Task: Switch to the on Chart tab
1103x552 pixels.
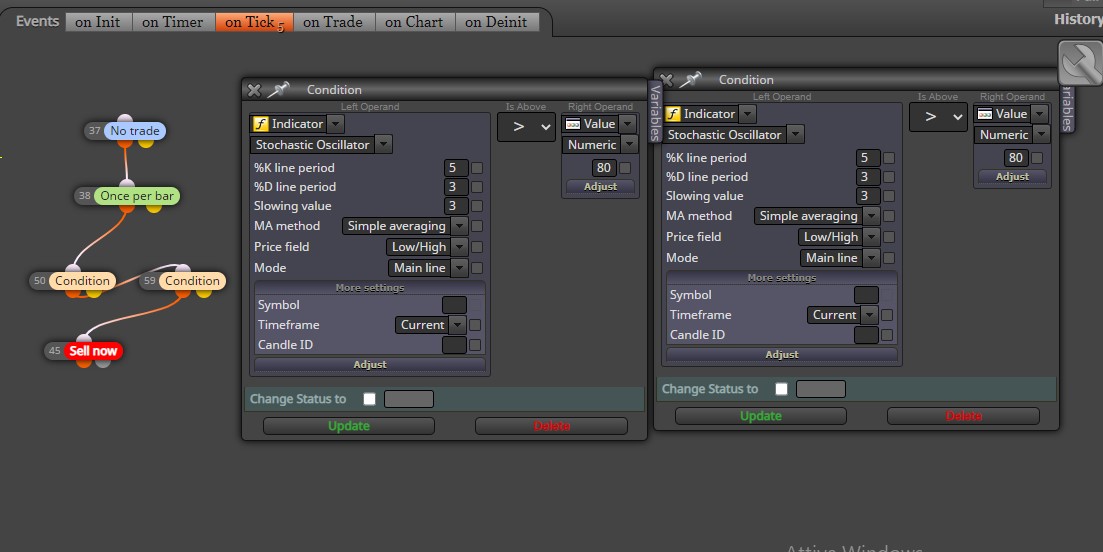Action: (414, 22)
